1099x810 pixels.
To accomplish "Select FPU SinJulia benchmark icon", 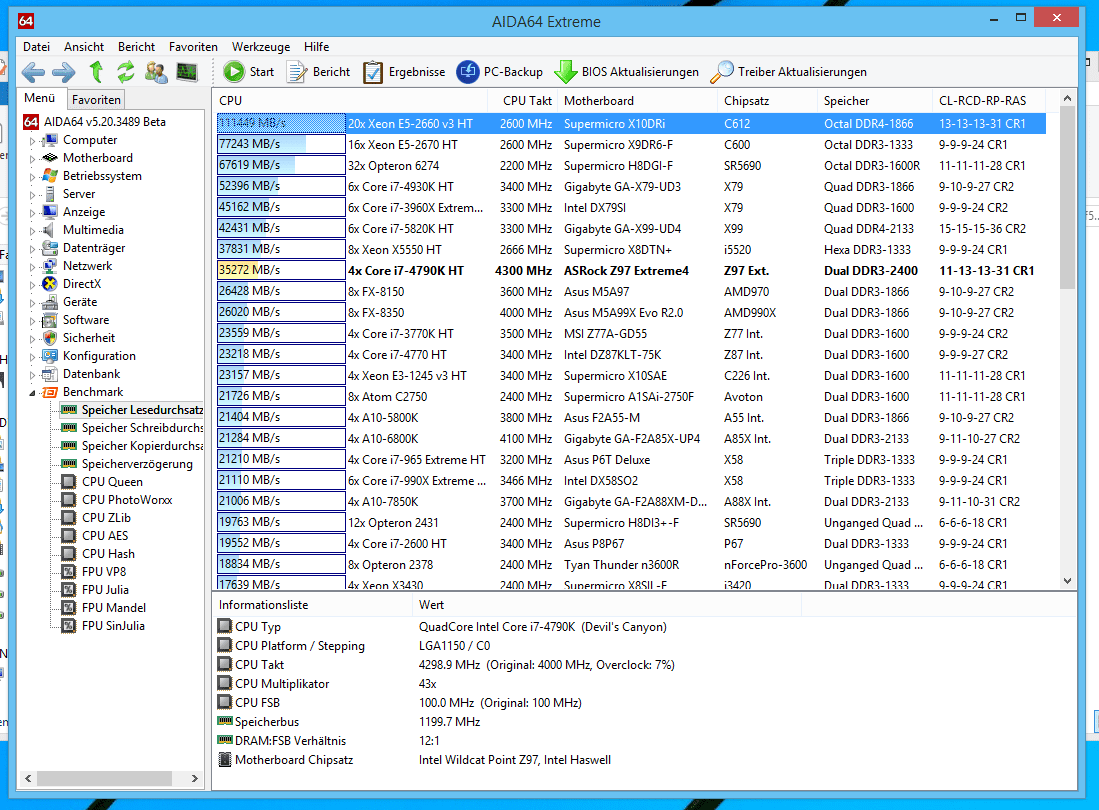I will click(69, 626).
